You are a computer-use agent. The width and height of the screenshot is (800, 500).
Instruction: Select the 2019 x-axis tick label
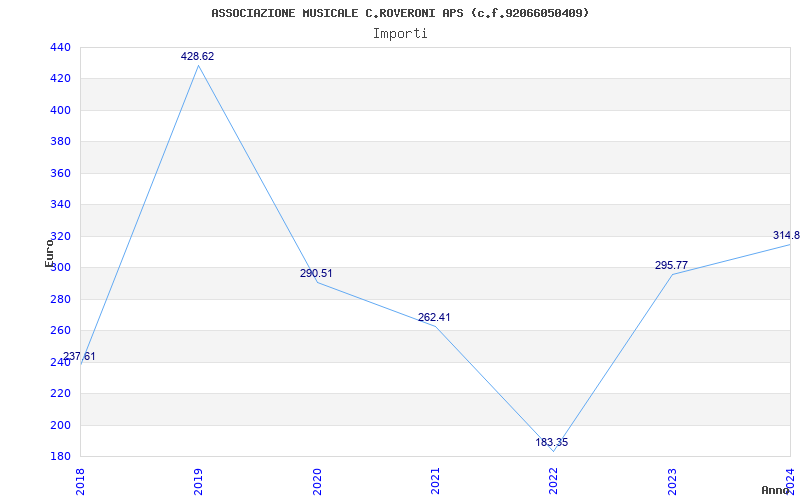pyautogui.click(x=198, y=481)
